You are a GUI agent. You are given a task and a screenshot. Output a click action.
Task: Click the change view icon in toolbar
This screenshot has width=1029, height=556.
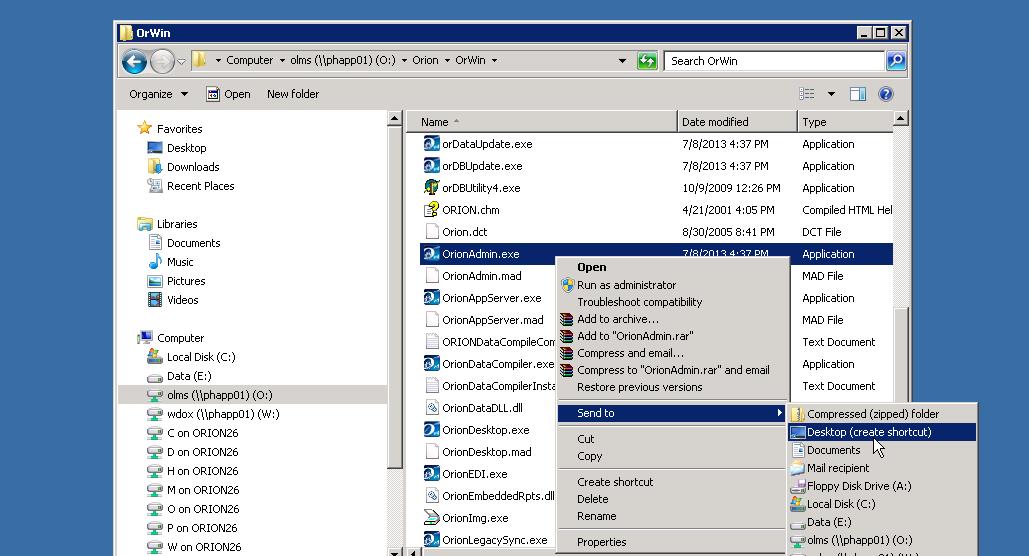(807, 94)
